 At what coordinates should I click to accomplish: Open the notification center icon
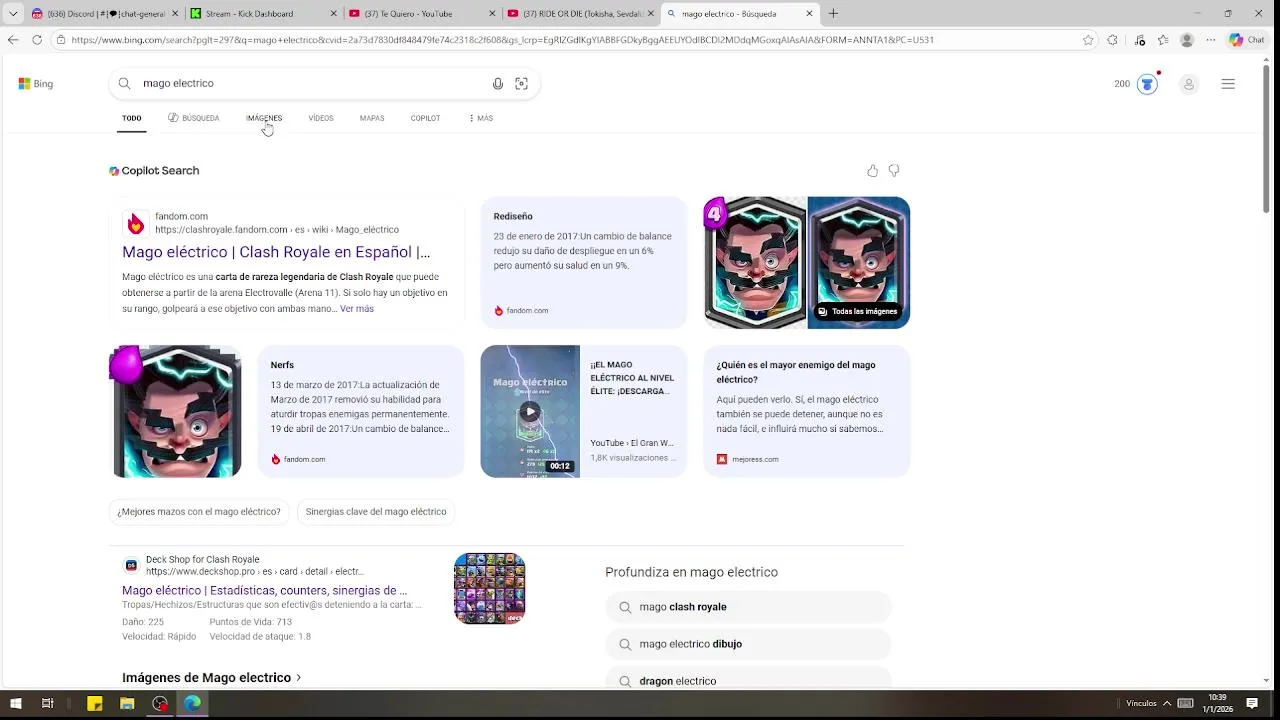pyautogui.click(x=1252, y=703)
